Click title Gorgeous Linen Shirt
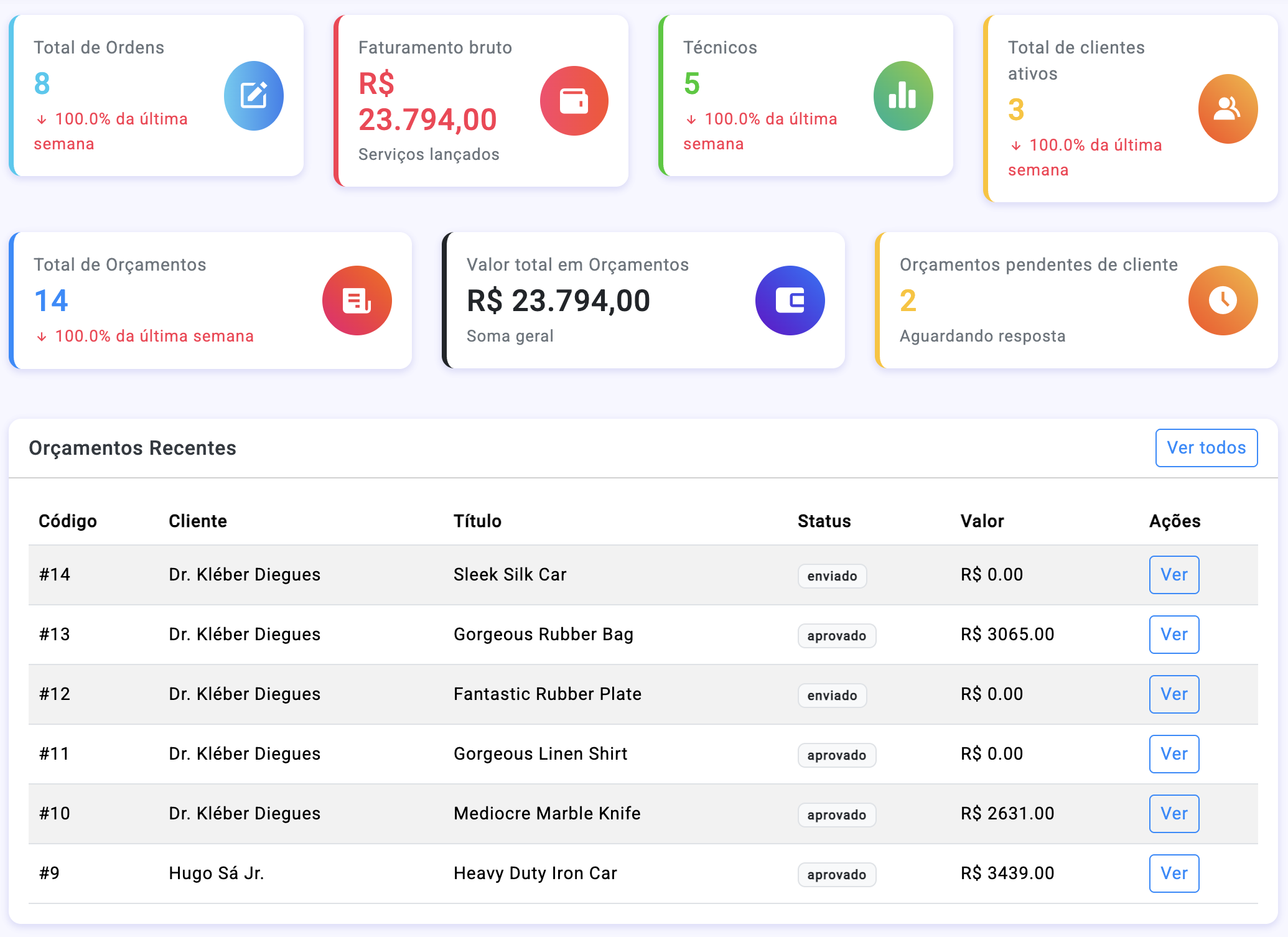Screen dimensions: 1288x937 (540, 753)
